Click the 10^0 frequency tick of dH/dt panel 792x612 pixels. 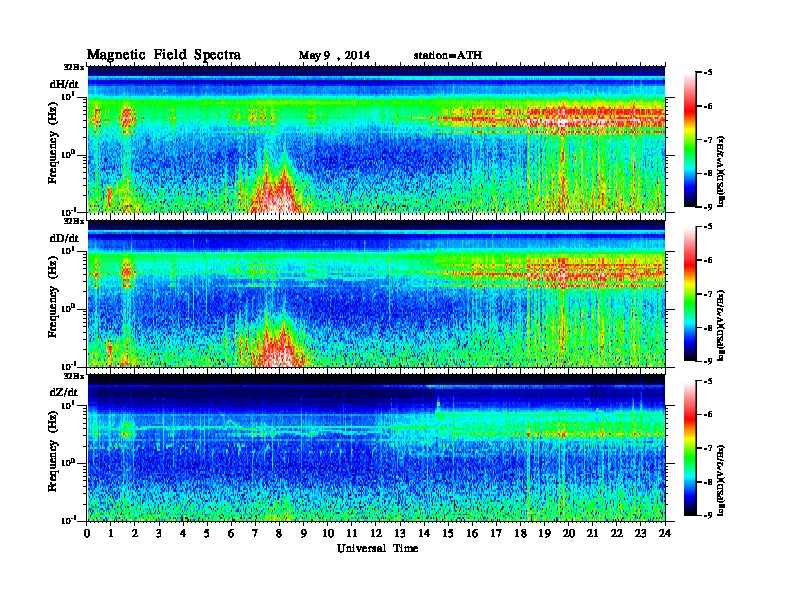tap(67, 155)
